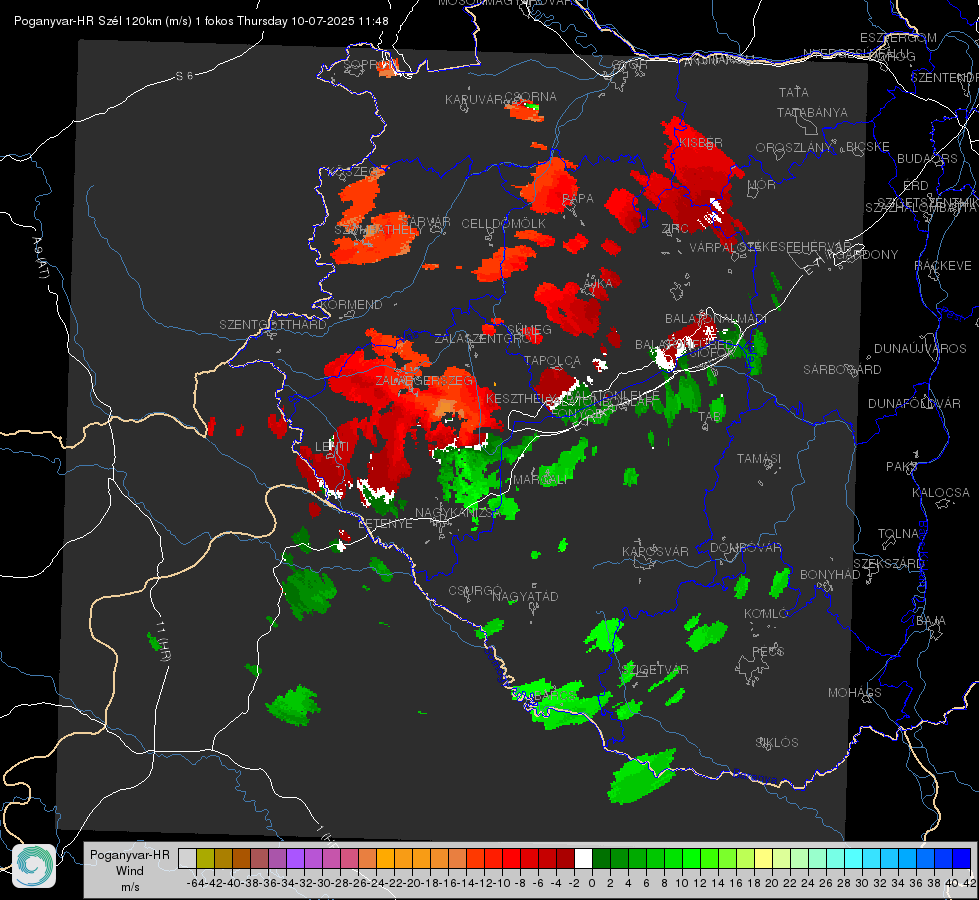This screenshot has height=900, width=979.
Task: Click the LENTI label
Action: pyautogui.click(x=332, y=447)
